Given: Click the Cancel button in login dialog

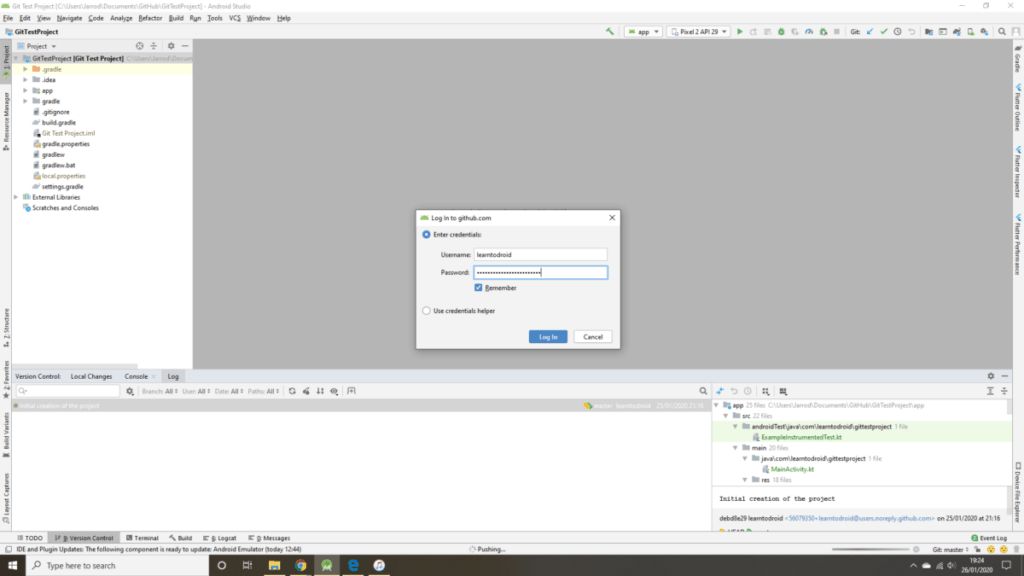Looking at the screenshot, I should (x=593, y=337).
